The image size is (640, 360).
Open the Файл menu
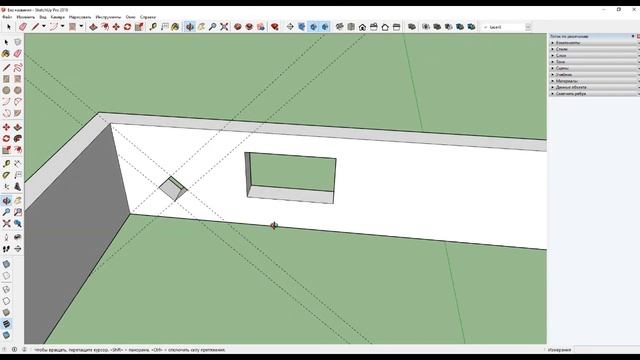tap(7, 17)
